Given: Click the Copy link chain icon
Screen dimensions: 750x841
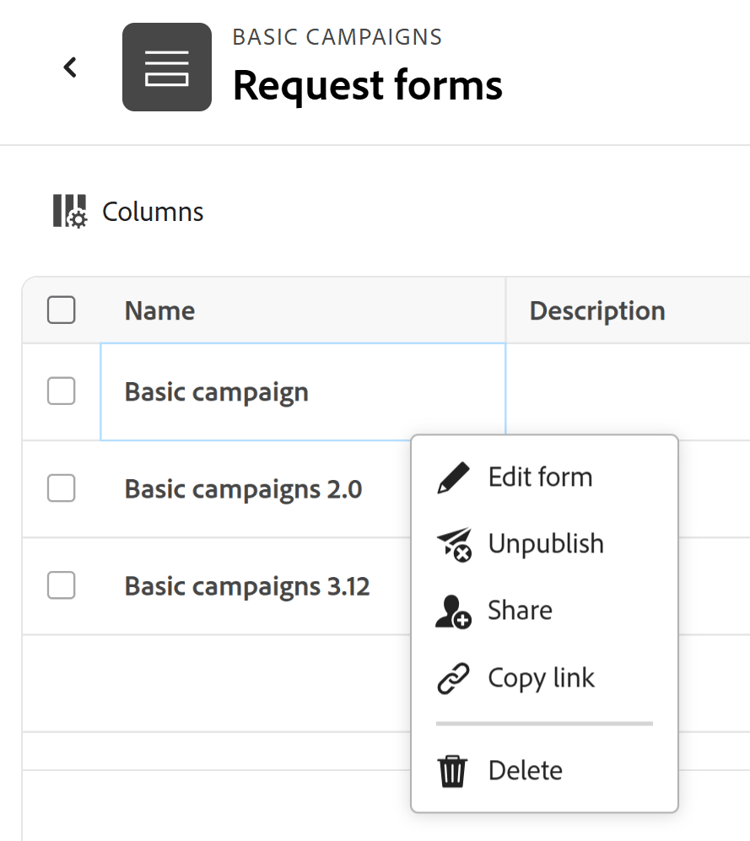Looking at the screenshot, I should click(x=454, y=678).
